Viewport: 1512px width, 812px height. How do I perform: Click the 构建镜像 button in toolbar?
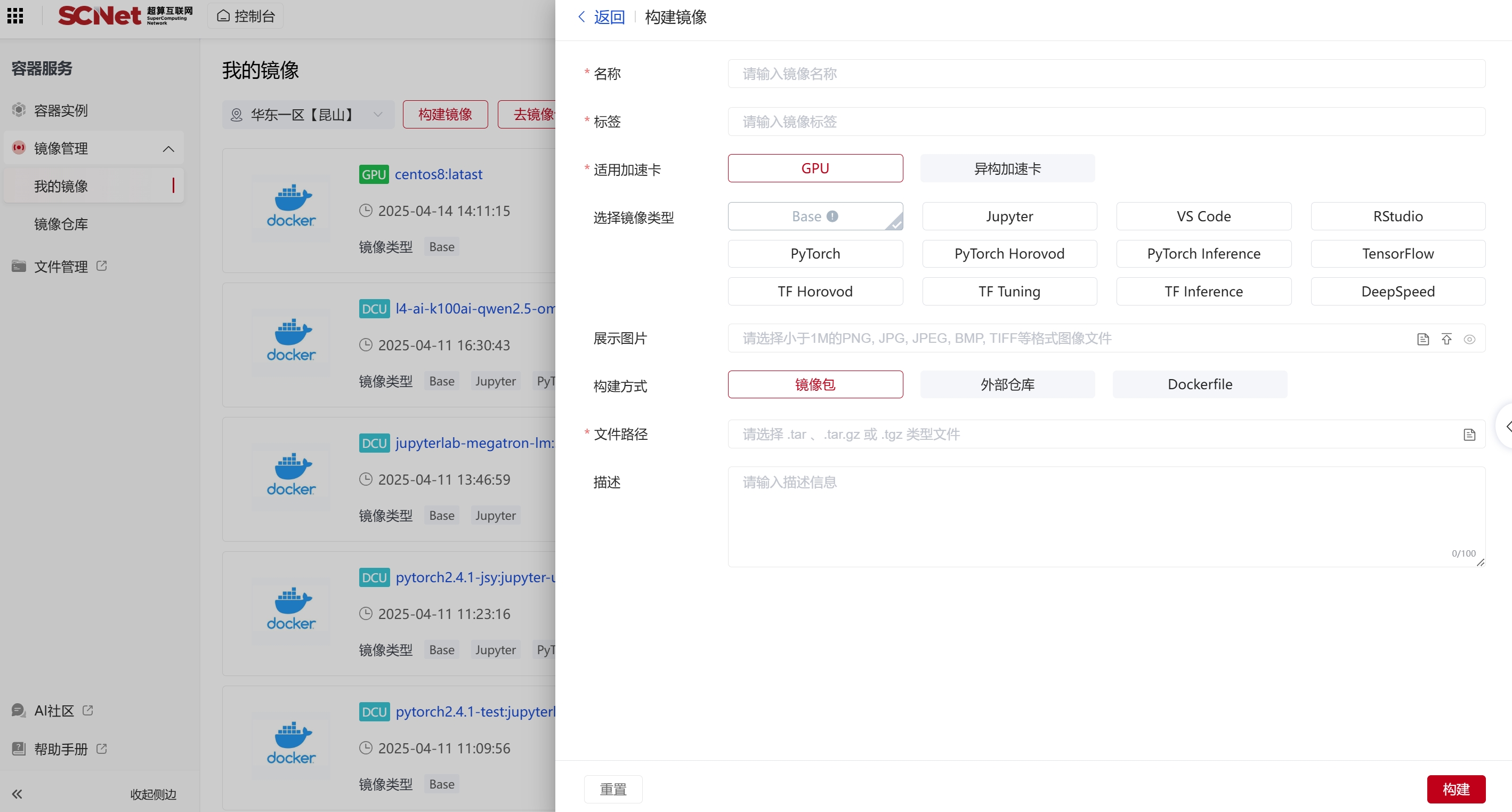(x=445, y=115)
